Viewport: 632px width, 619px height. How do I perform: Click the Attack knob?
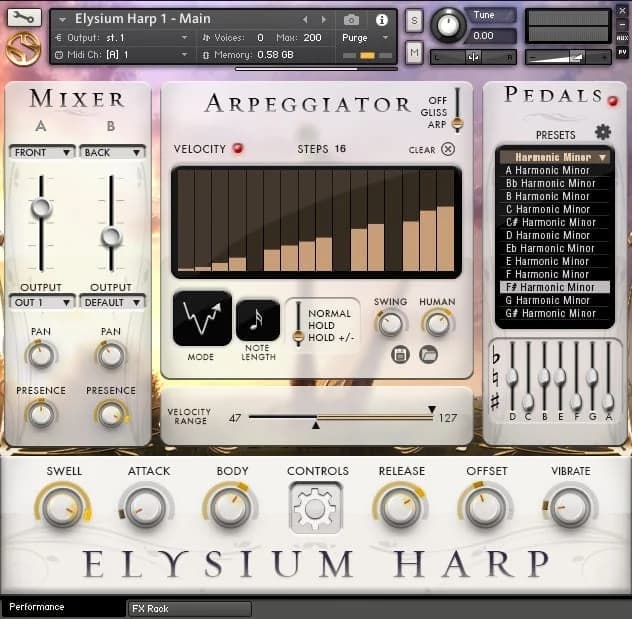click(146, 508)
